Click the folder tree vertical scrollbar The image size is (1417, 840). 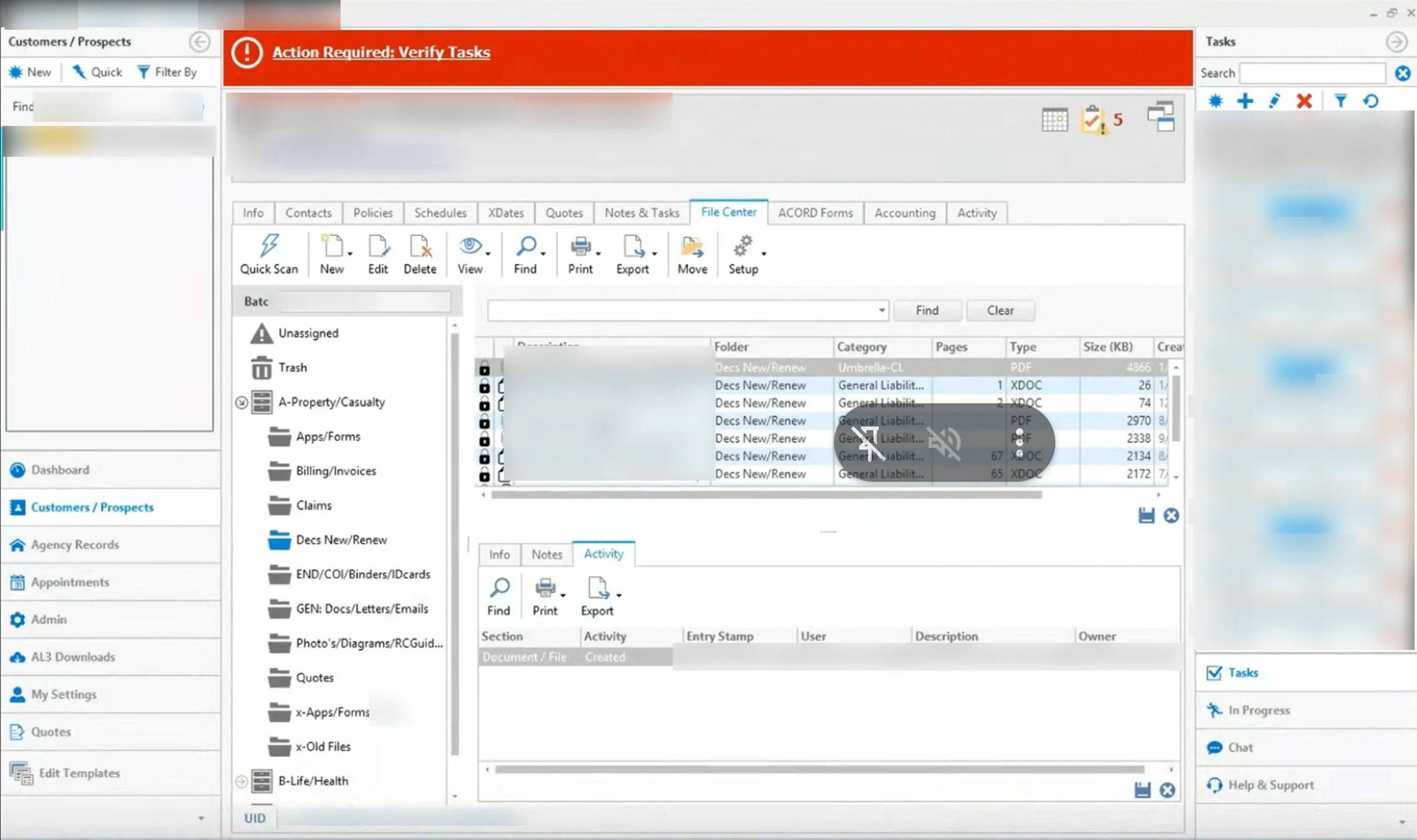pyautogui.click(x=455, y=544)
